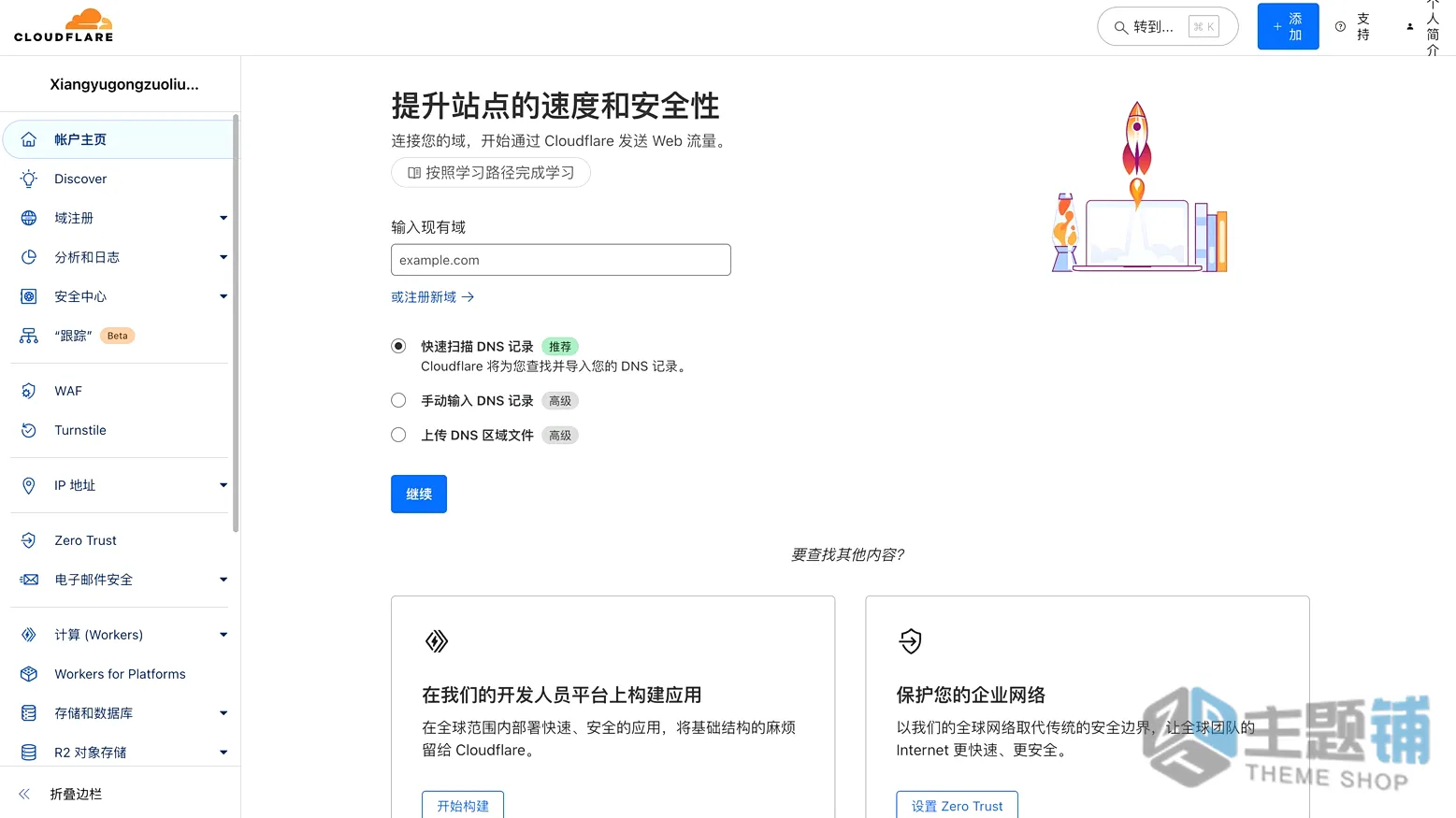Click the example.com domain input field
This screenshot has width=1456, height=818.
(x=561, y=260)
